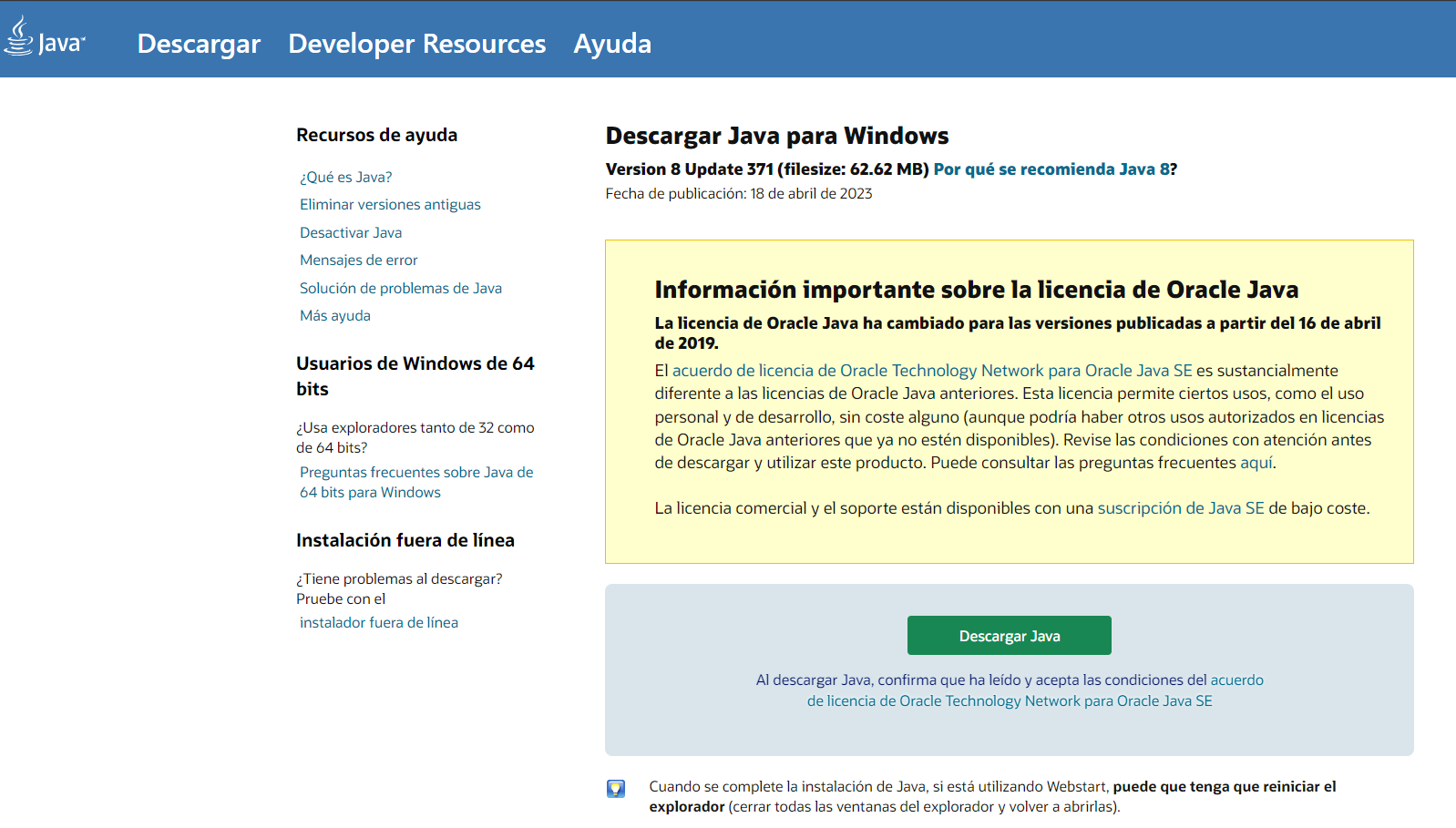Screen dimensions: 1456x828
Task: Open the Desactivar Java link
Action: (351, 232)
